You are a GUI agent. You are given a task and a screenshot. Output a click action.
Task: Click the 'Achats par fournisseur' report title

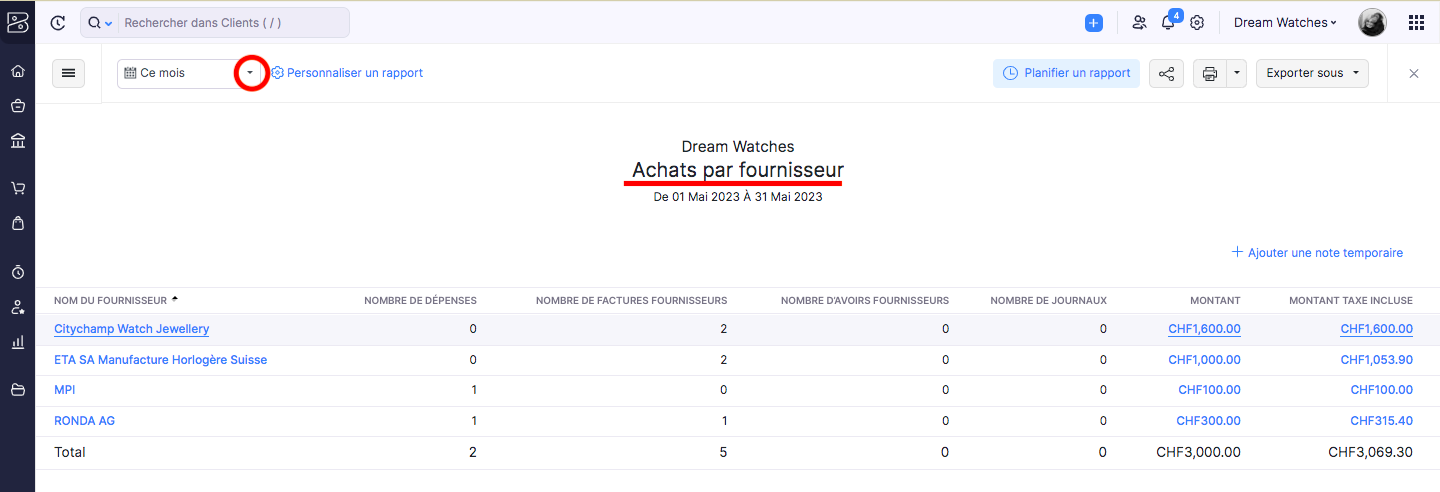[x=738, y=170]
